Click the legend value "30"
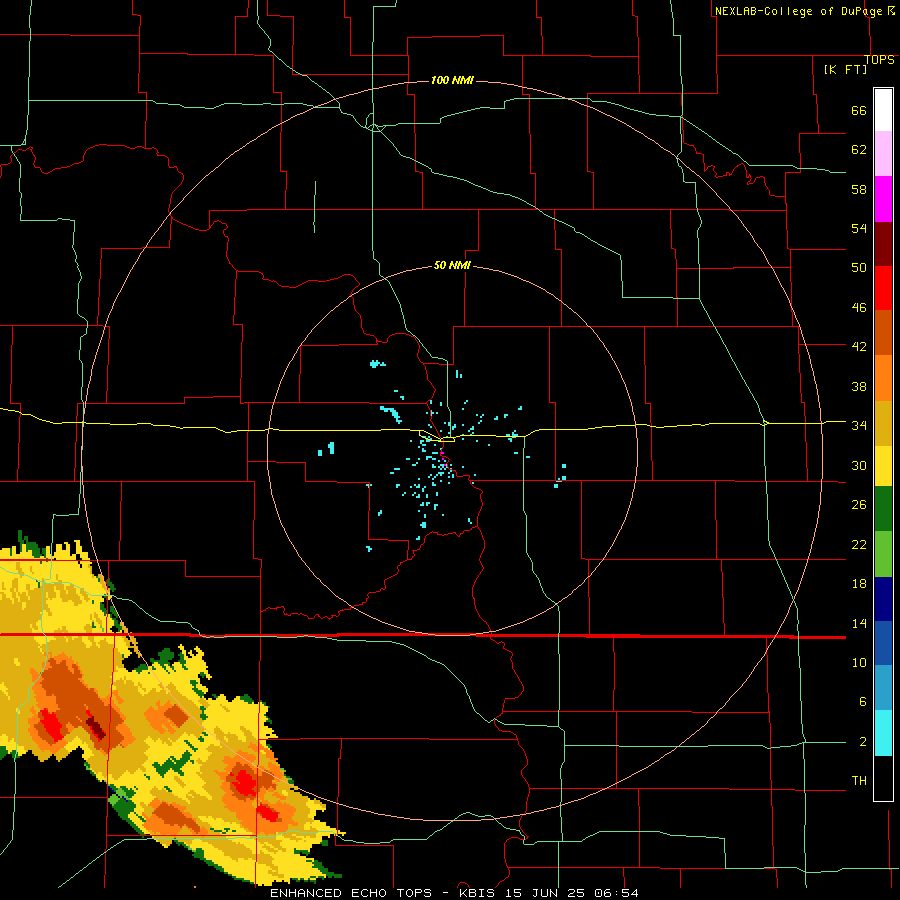 859,465
